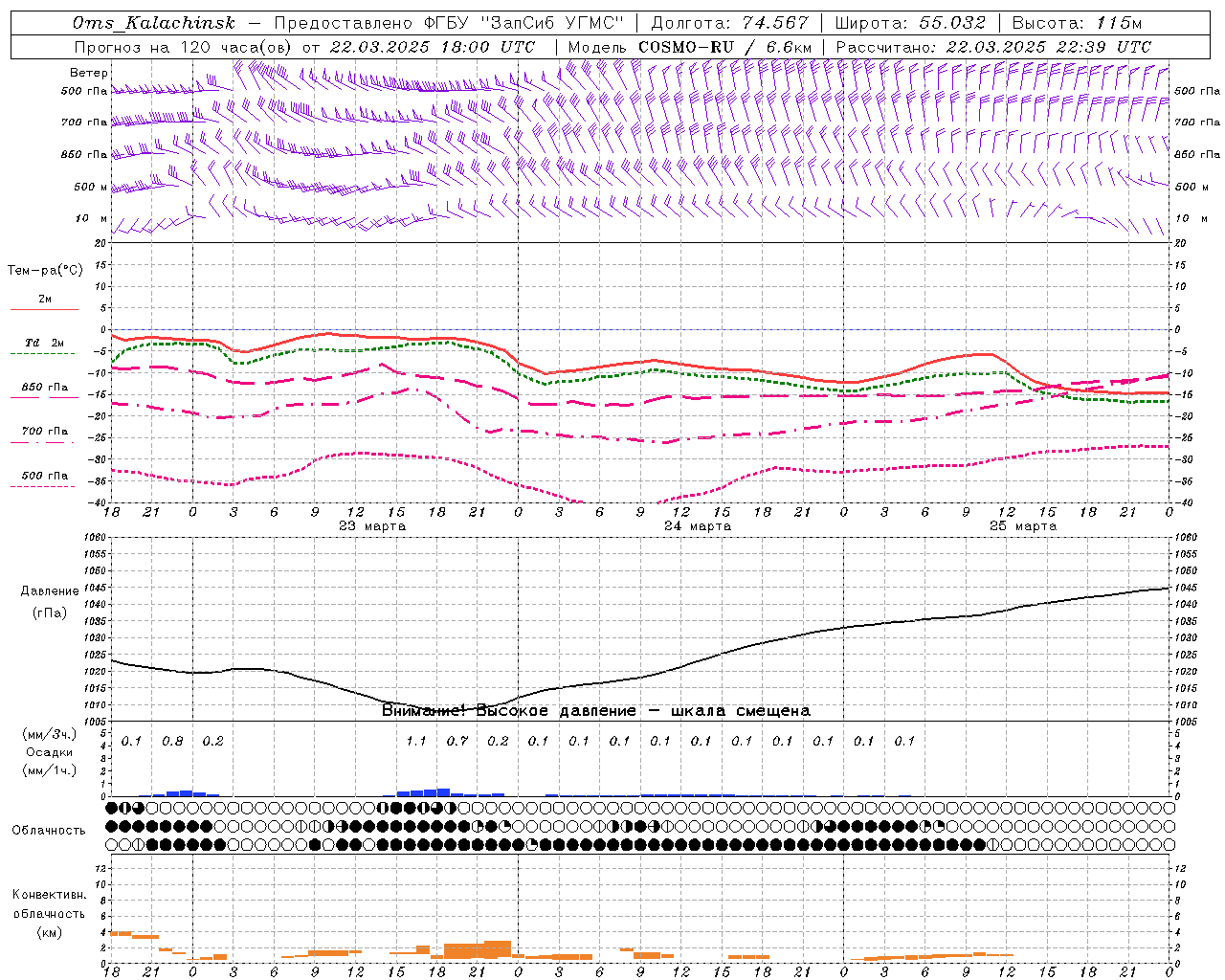Image resolution: width=1225 pixels, height=980 pixels.
Task: Click the Широта: 55.032 value
Action: coord(911,23)
